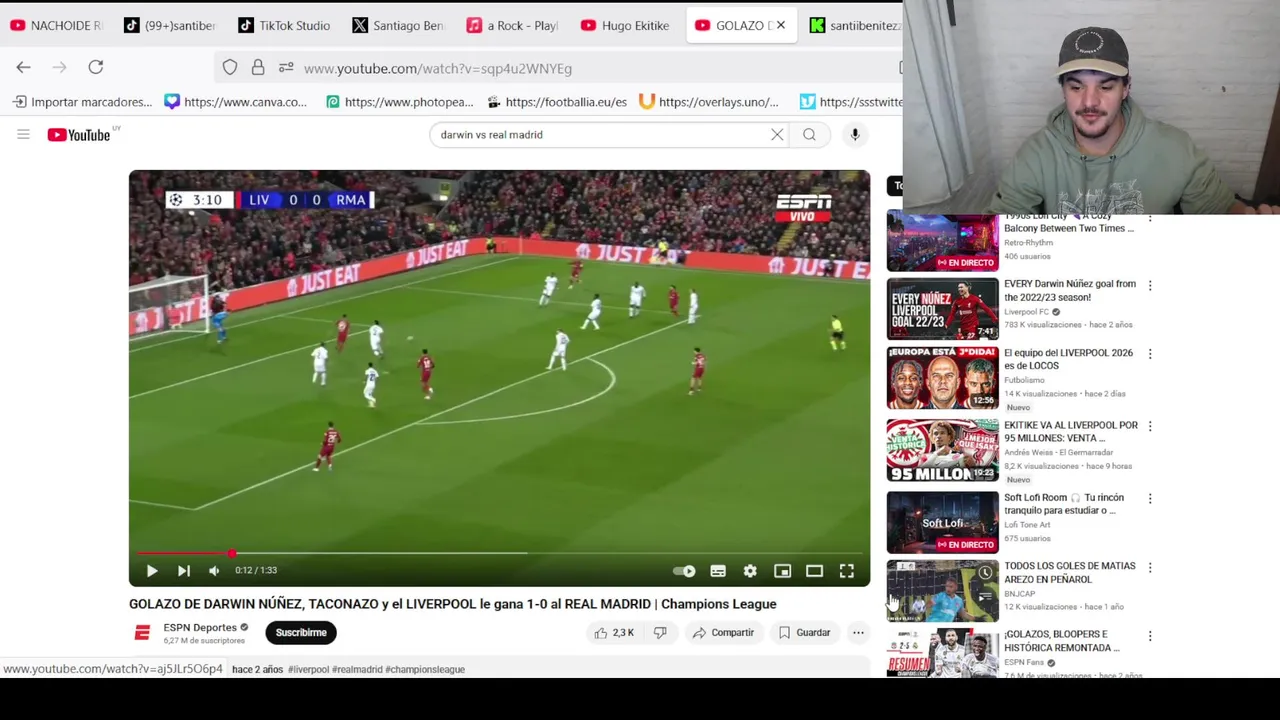
Task: Open ESPN Deportes channel name link
Action: [x=200, y=627]
